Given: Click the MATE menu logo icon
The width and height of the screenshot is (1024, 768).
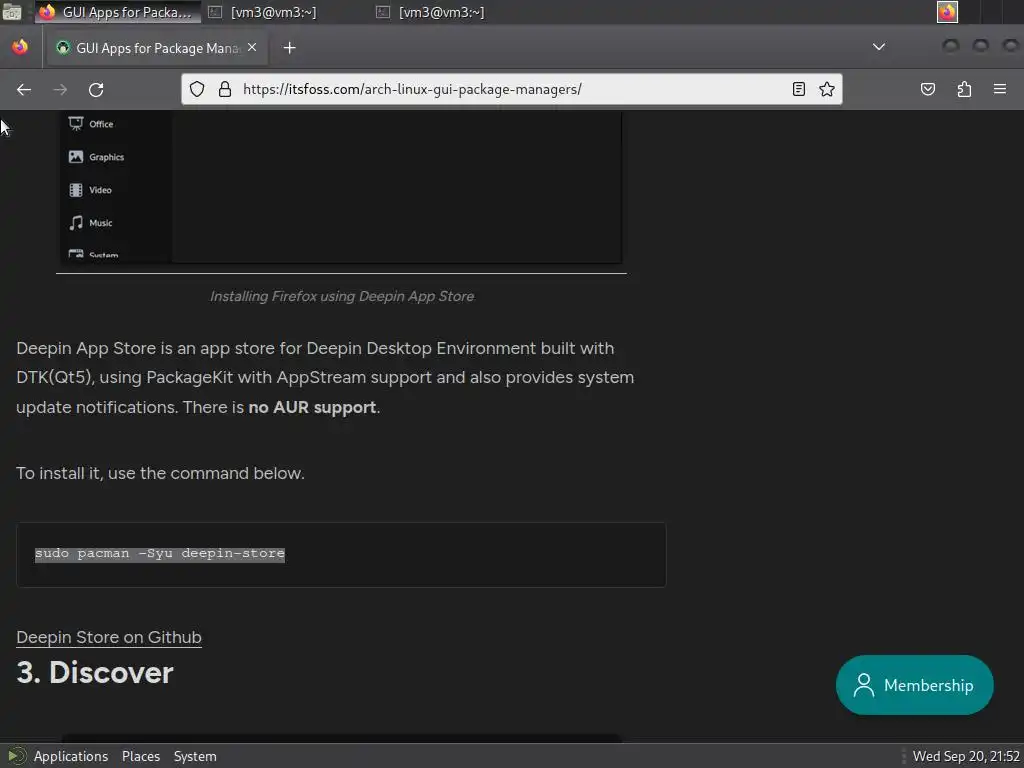Looking at the screenshot, I should [16, 756].
